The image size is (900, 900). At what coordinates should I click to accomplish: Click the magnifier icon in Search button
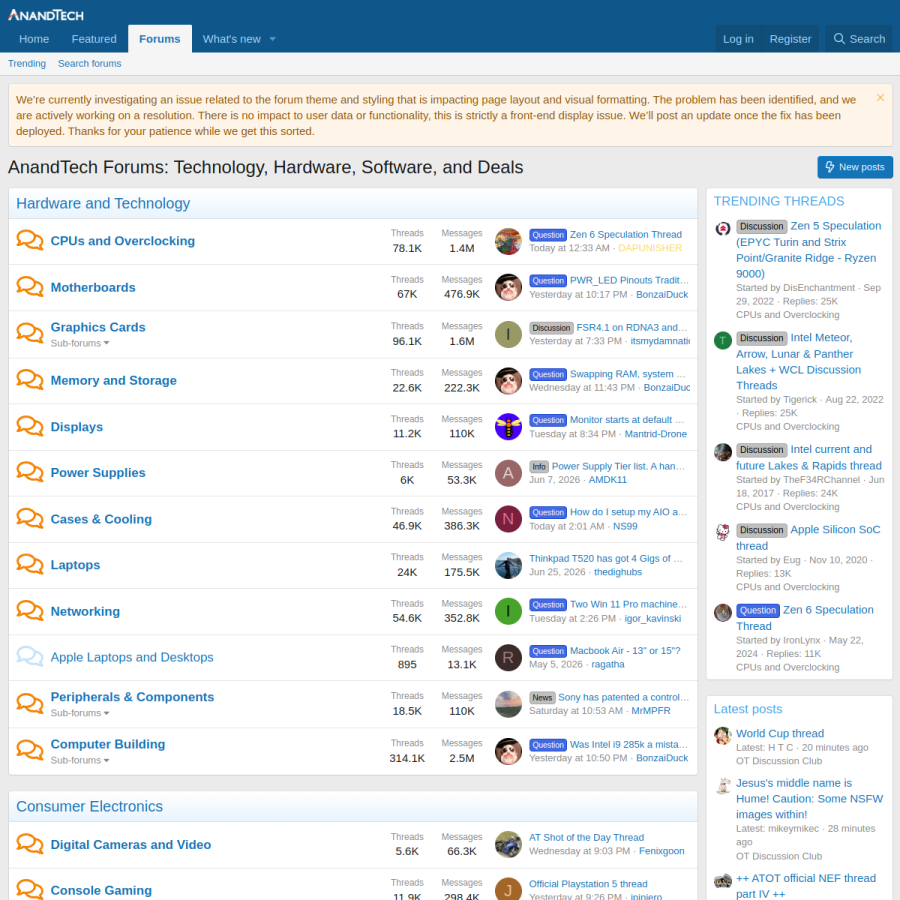pyautogui.click(x=839, y=38)
